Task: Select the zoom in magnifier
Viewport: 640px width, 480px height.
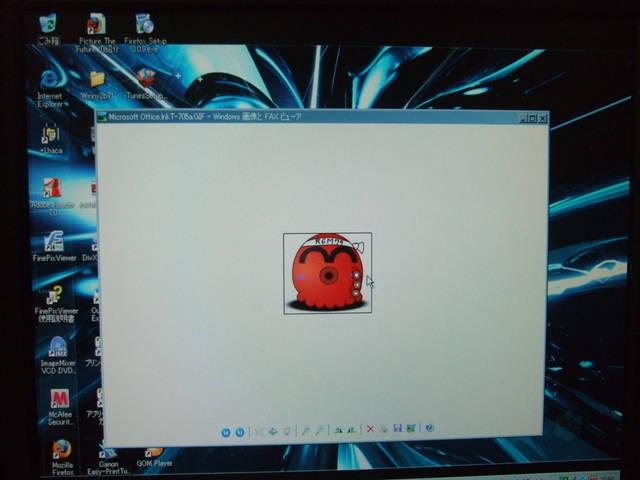Action: pos(306,430)
